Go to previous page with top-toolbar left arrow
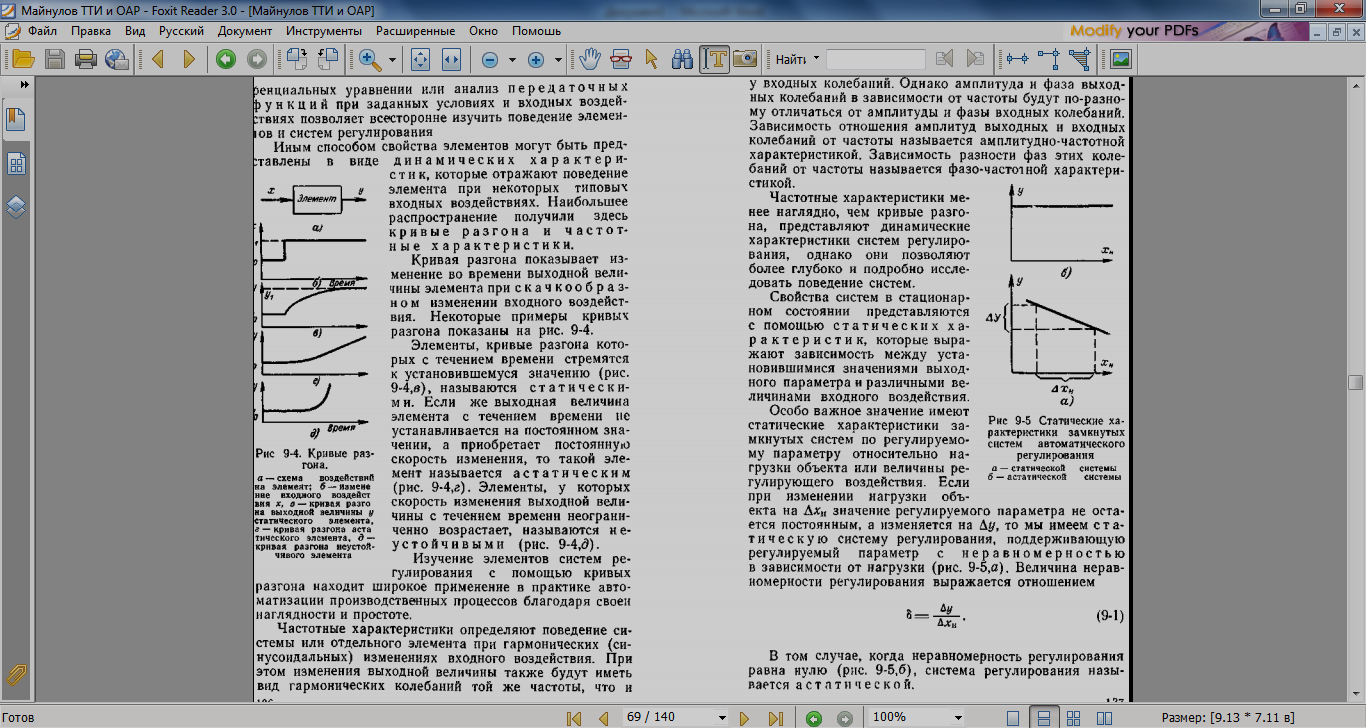This screenshot has height=728, width=1366. pyautogui.click(x=157, y=59)
